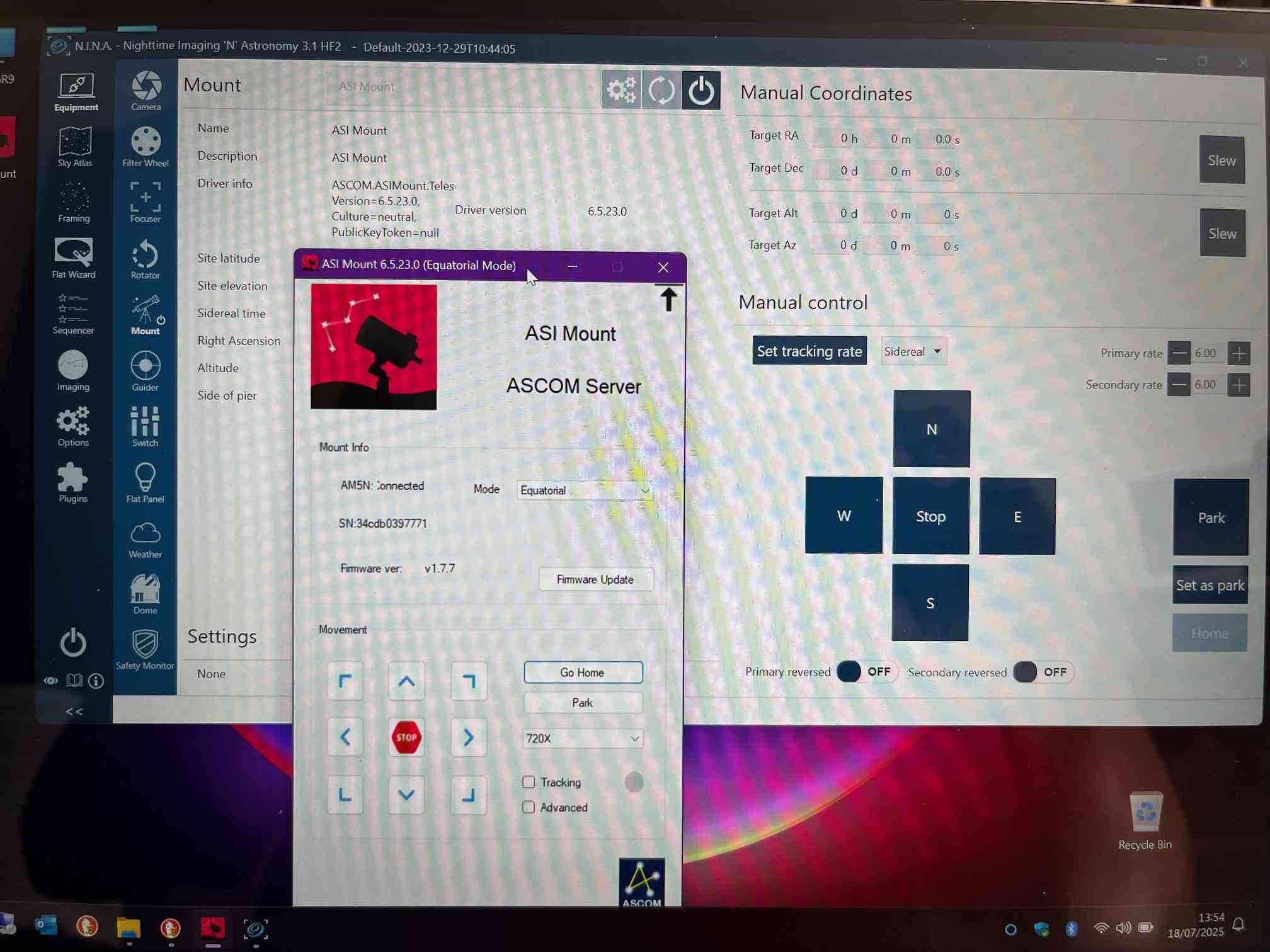
Task: Open the Switch equipment panel
Action: tap(146, 426)
